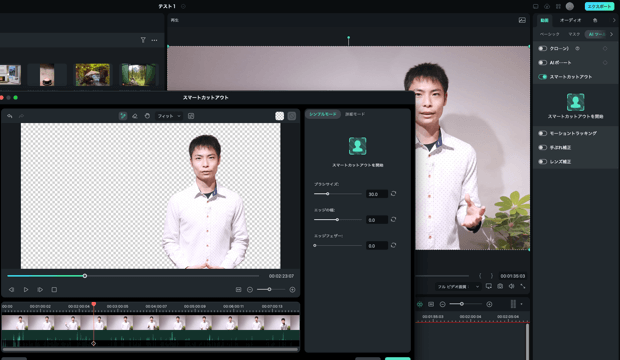The image size is (620, 360).
Task: Select the hand pan tool in cutout toolbar
Action: pyautogui.click(x=147, y=116)
